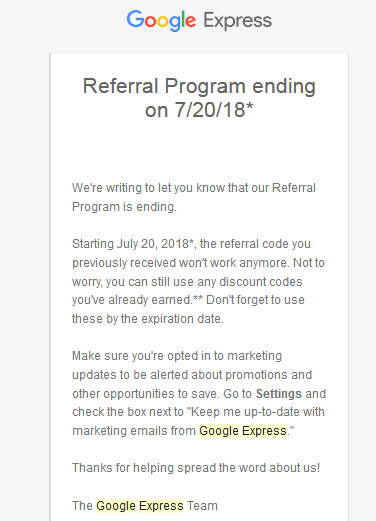Click 'updates to be alerted about promotions' line
The width and height of the screenshot is (376, 521).
coord(192,375)
